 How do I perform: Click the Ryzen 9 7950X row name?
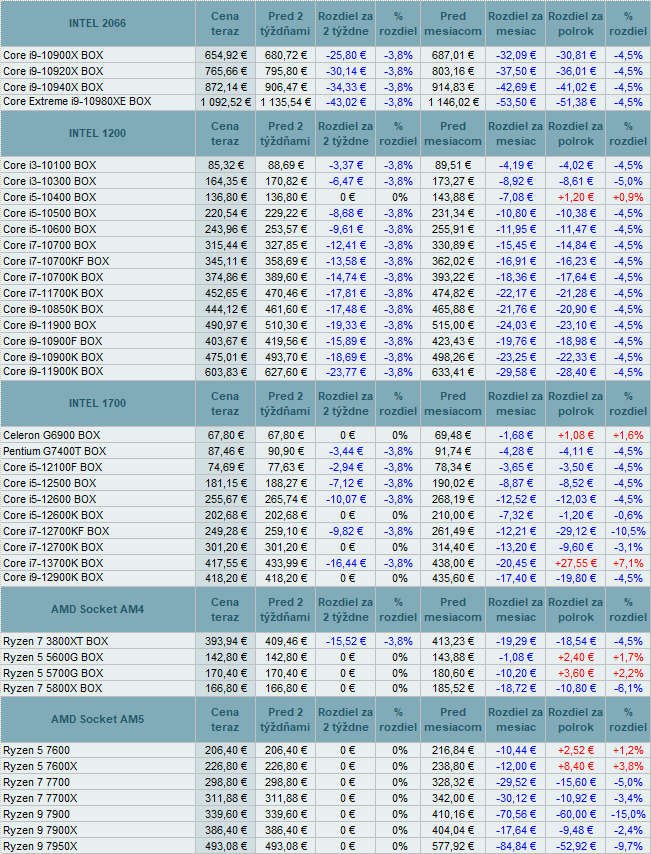coord(40,846)
